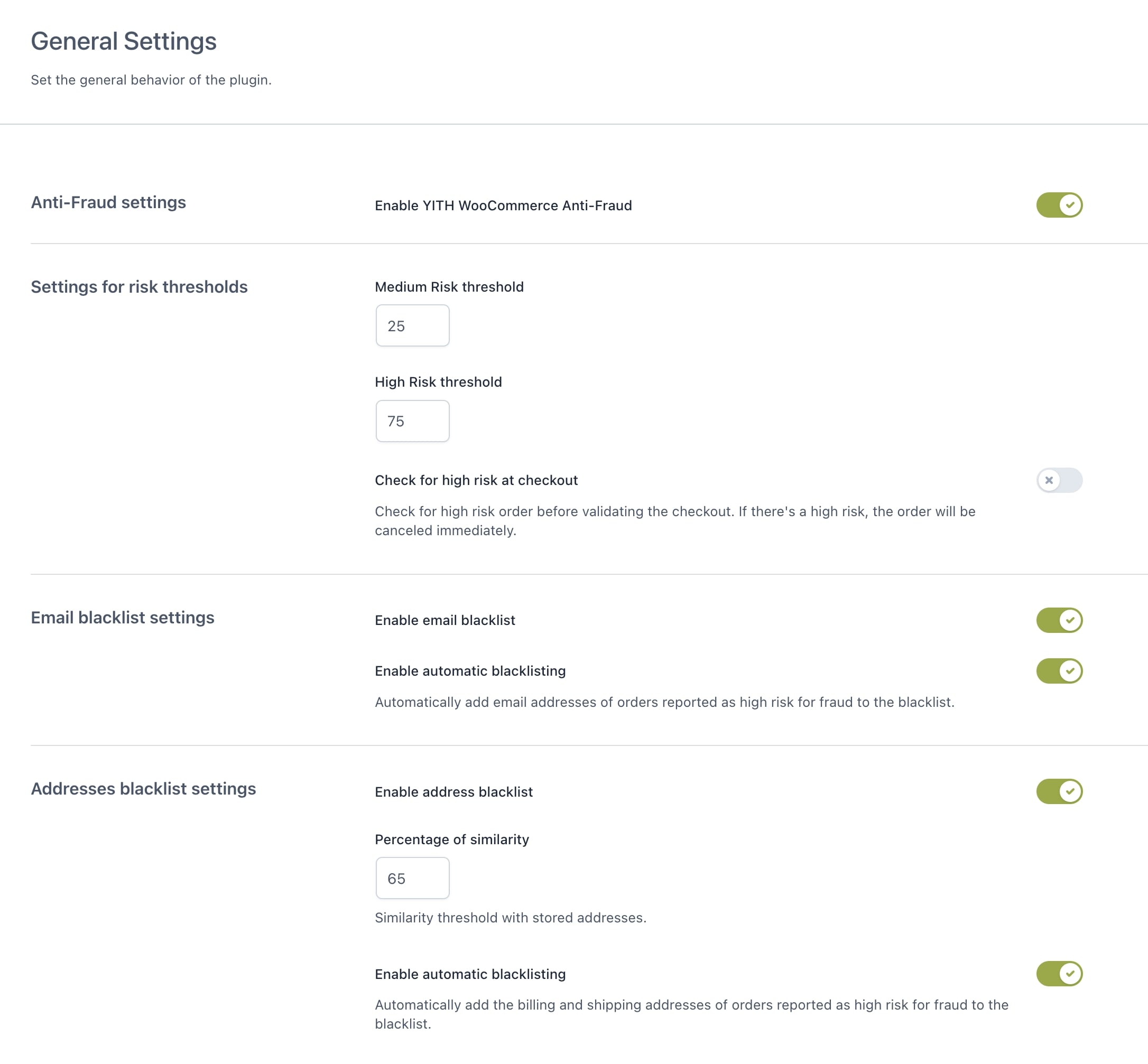Click the Percentage of similarity label
The image size is (1148, 1064).
[451, 839]
